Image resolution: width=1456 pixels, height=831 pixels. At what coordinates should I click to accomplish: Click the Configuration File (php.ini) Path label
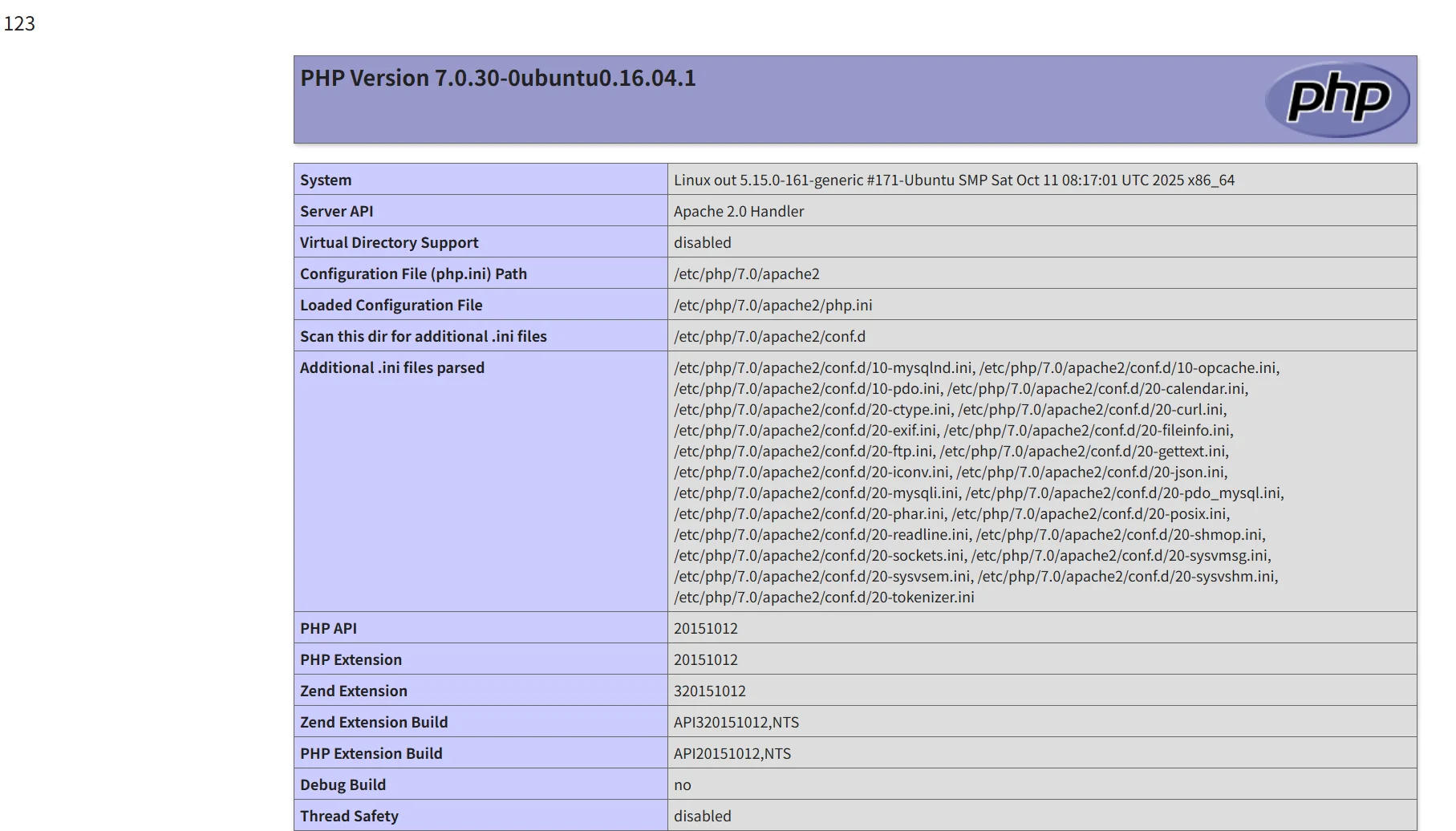click(413, 274)
